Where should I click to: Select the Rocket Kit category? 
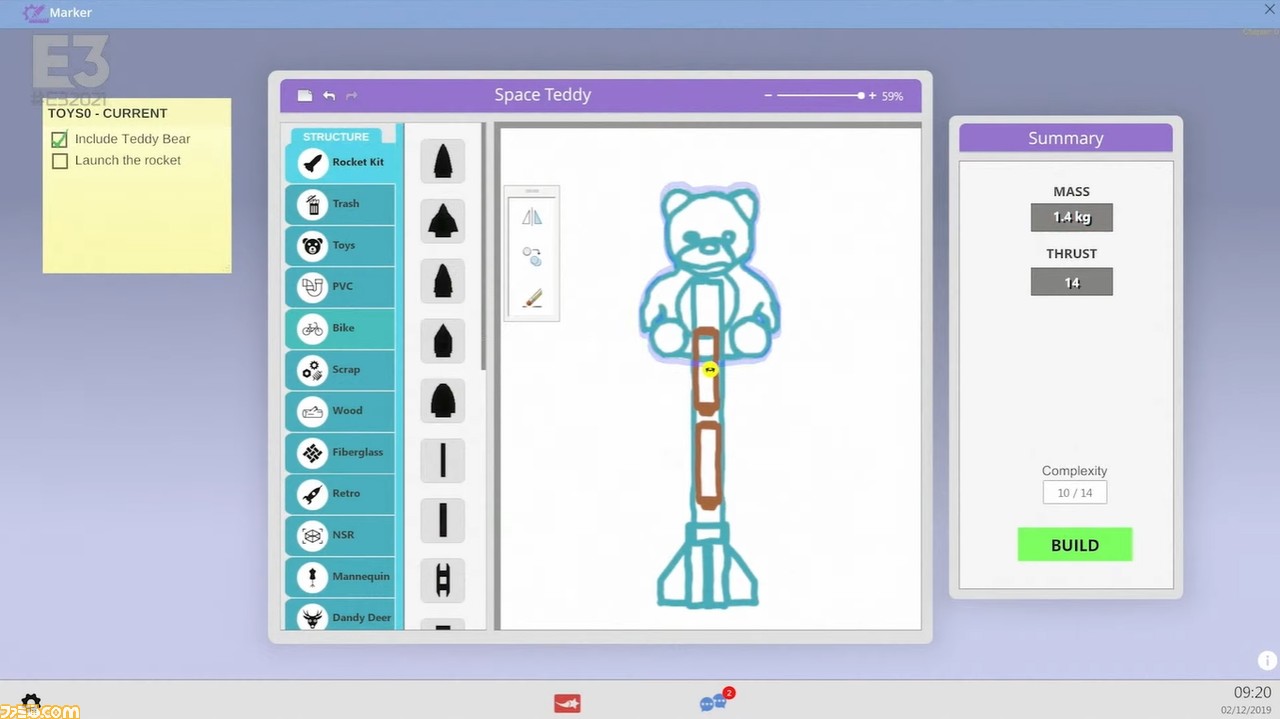[x=340, y=162]
